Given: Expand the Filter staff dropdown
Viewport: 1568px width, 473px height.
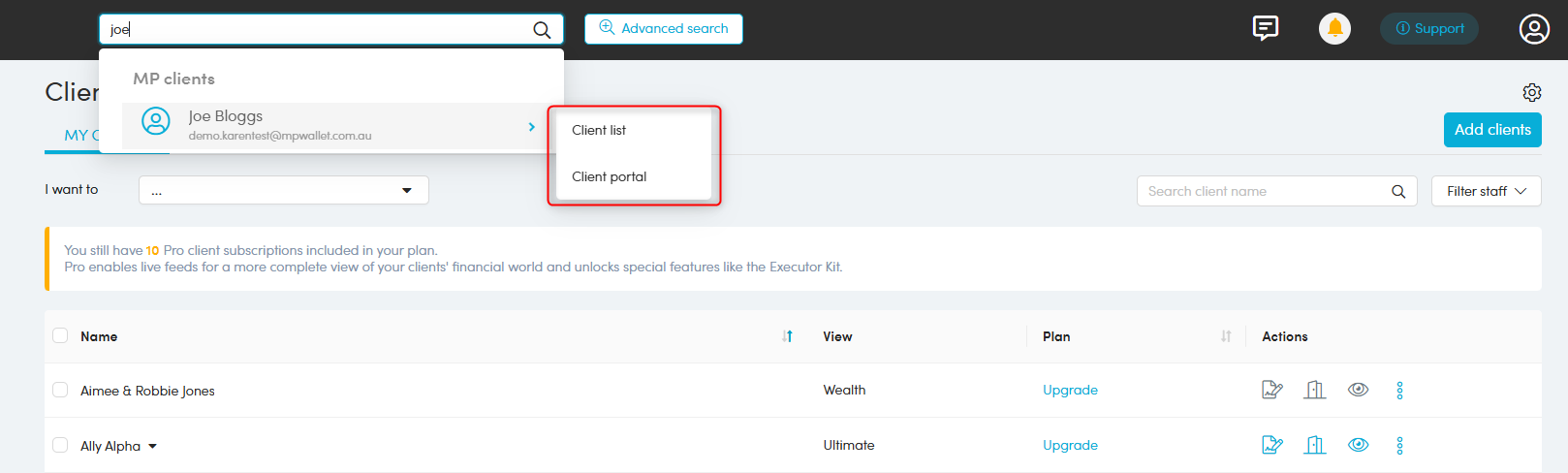Looking at the screenshot, I should click(x=1486, y=191).
